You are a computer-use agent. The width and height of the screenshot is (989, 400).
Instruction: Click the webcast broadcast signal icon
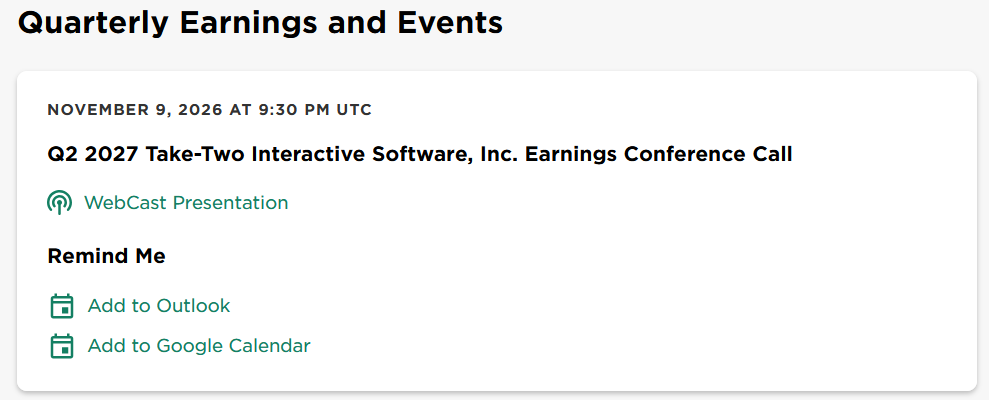coord(59,203)
